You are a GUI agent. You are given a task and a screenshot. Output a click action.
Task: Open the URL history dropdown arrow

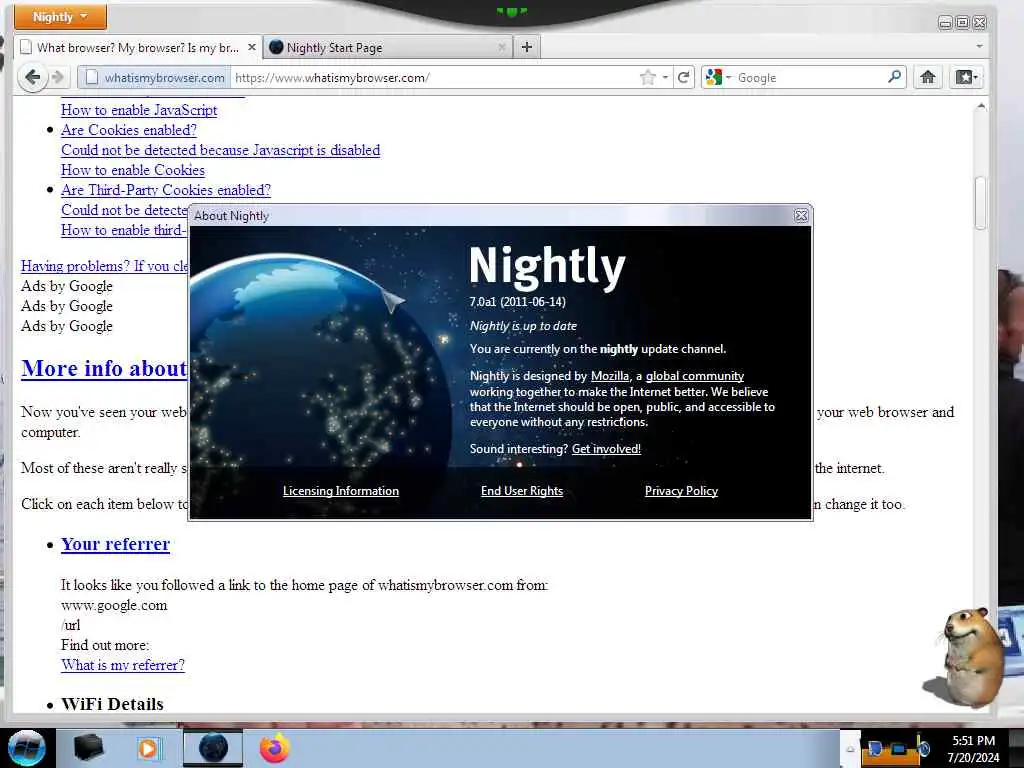click(x=665, y=78)
